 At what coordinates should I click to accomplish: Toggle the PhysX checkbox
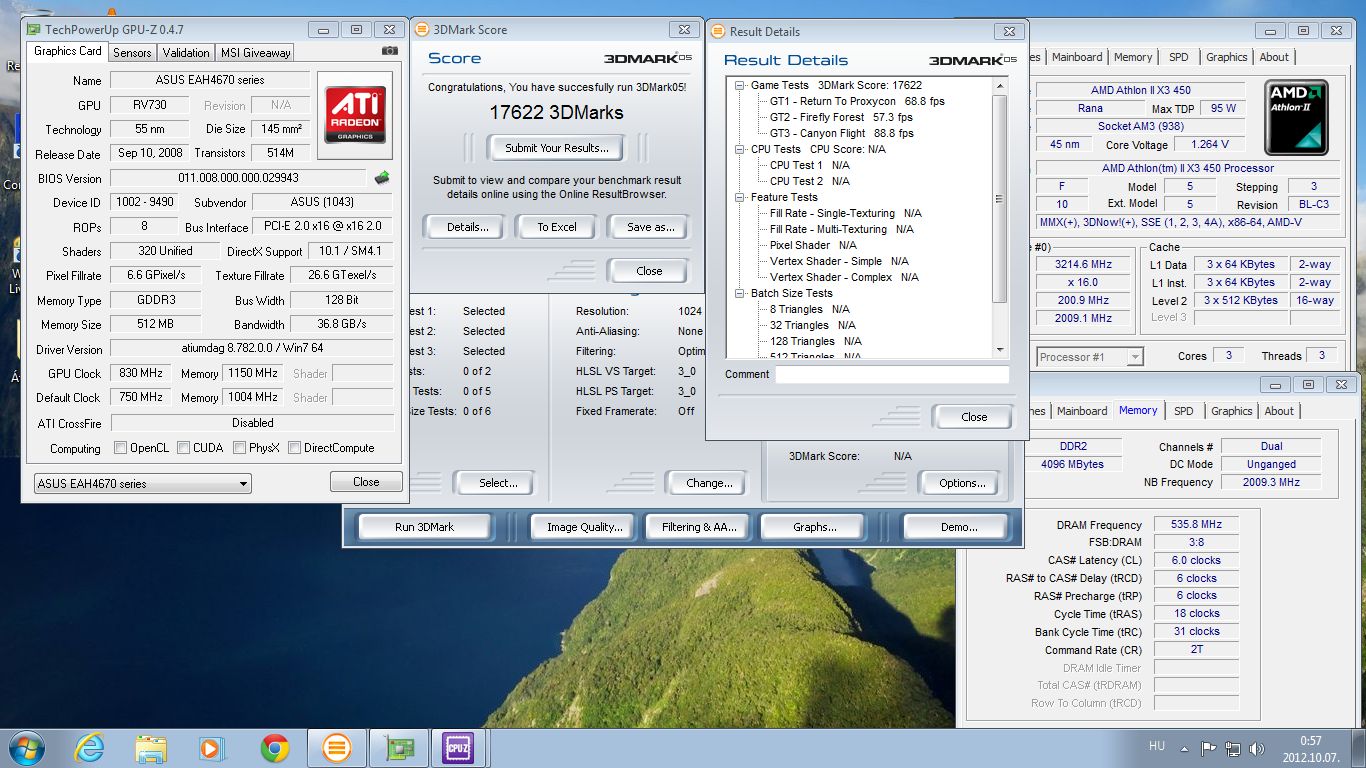[240, 448]
